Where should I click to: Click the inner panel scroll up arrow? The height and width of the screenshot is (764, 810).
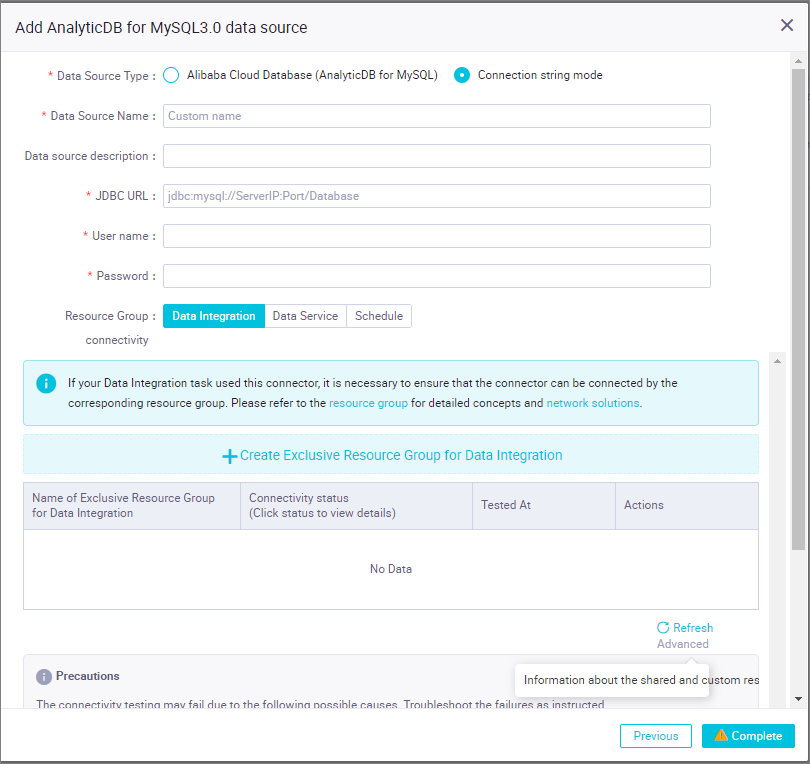tap(777, 361)
